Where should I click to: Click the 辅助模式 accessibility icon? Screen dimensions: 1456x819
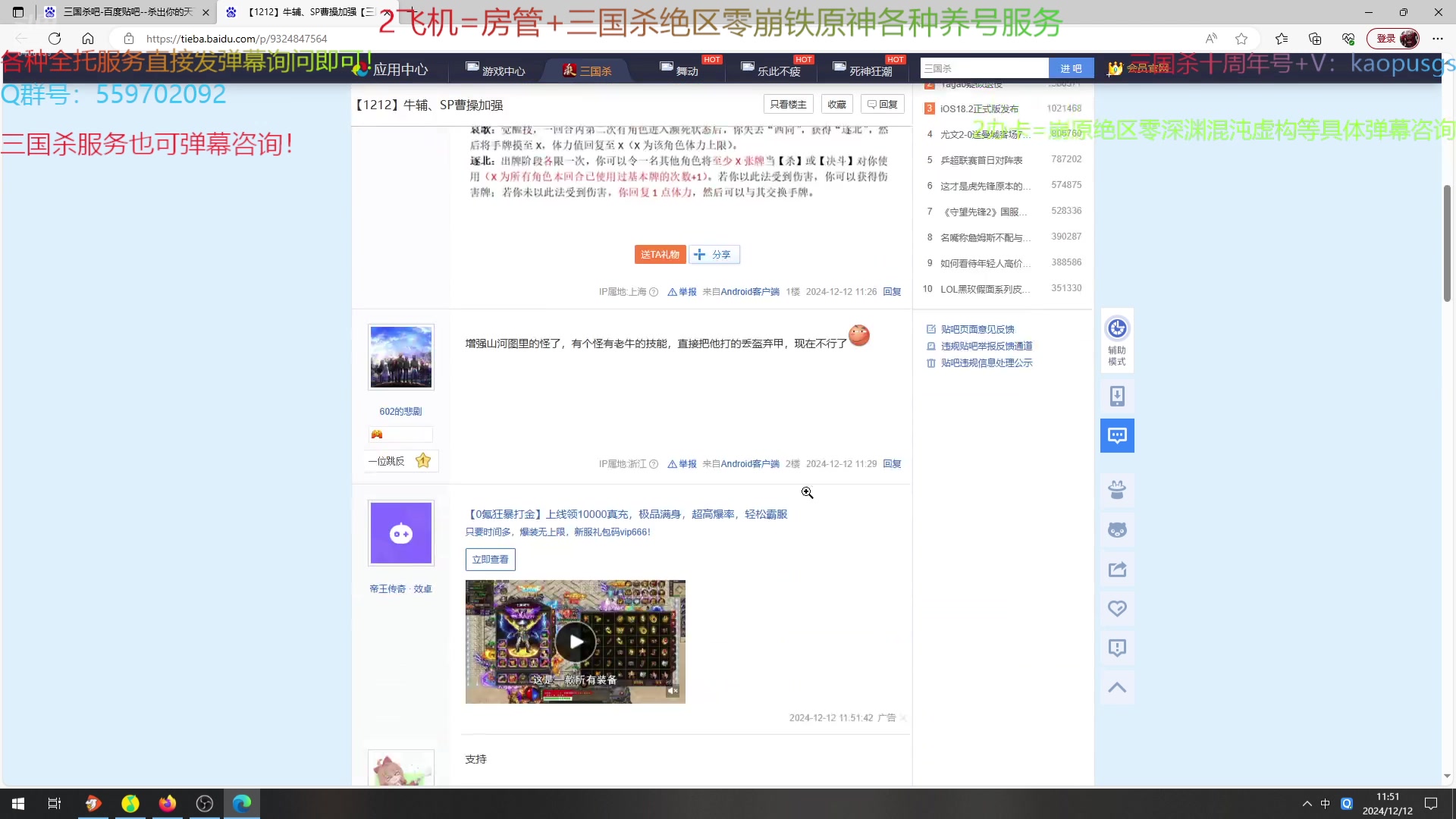[x=1117, y=340]
